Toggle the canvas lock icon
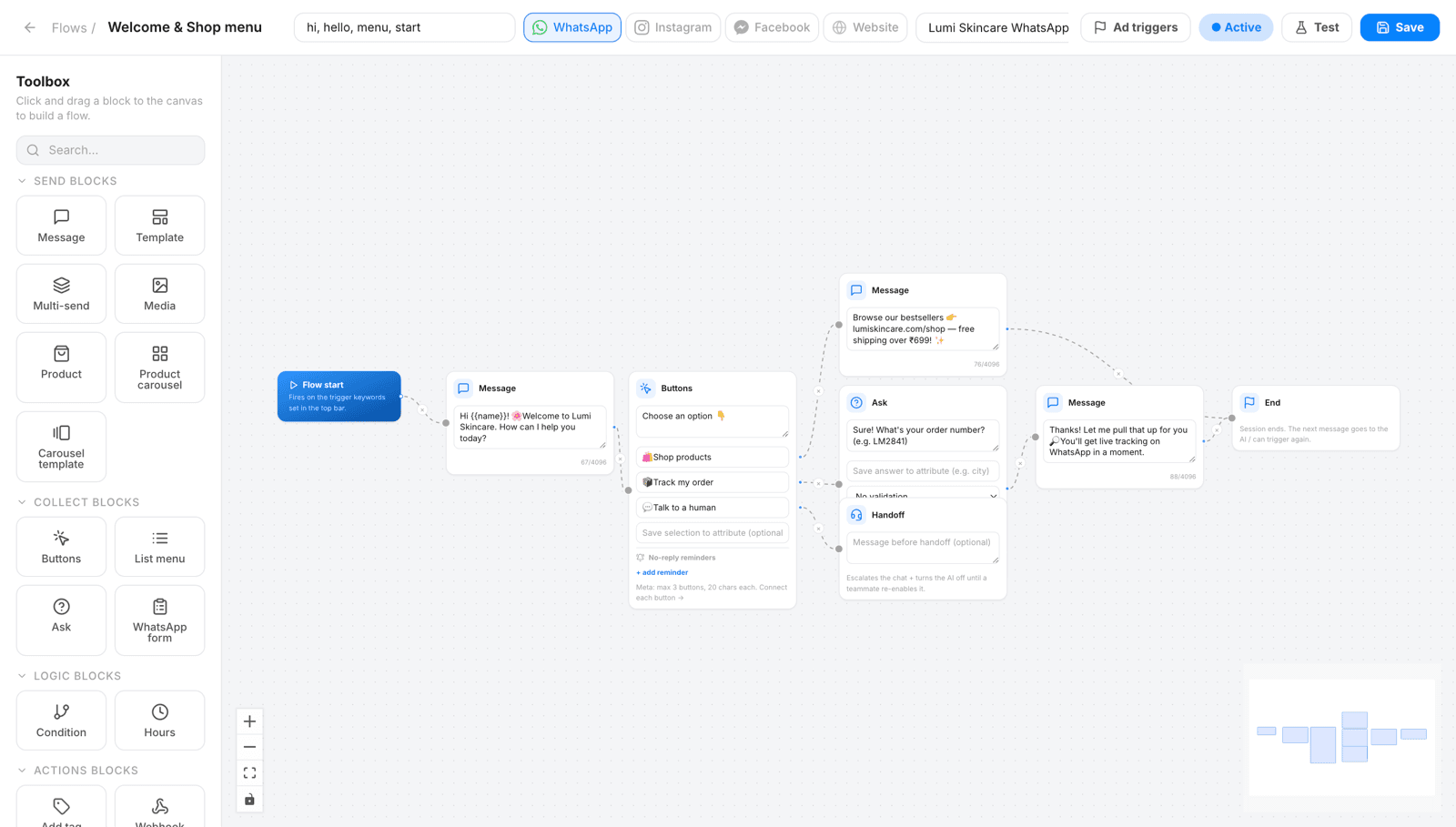This screenshot has width=1456, height=827. 249,800
